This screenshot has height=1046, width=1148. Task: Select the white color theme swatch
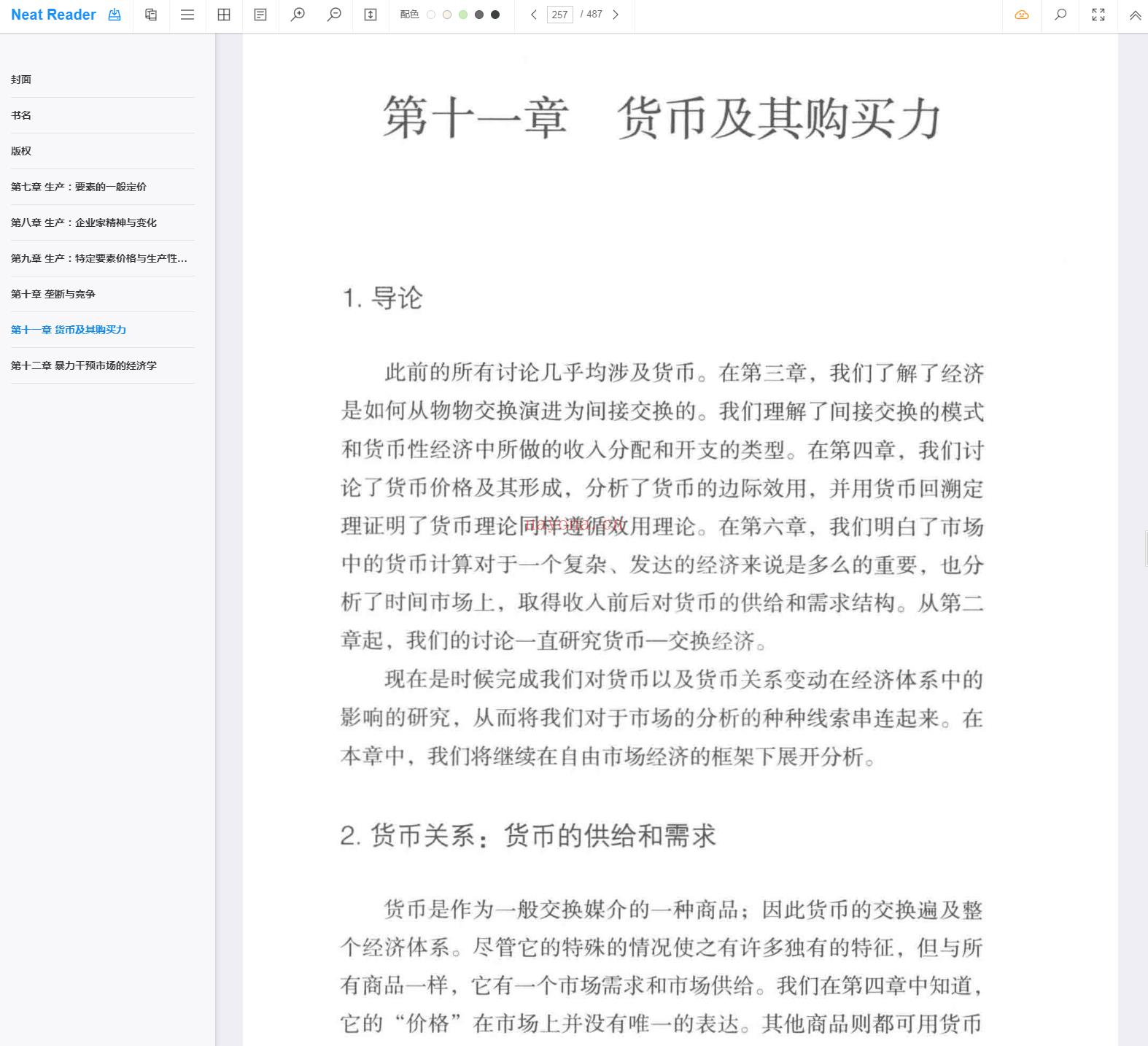click(x=431, y=15)
